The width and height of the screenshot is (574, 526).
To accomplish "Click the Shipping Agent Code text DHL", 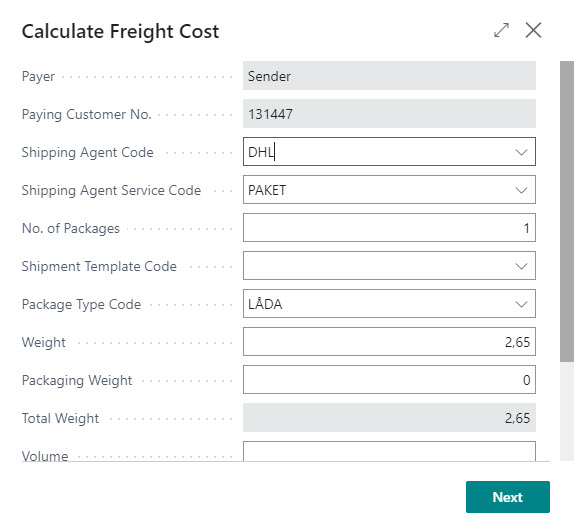I will click(261, 152).
